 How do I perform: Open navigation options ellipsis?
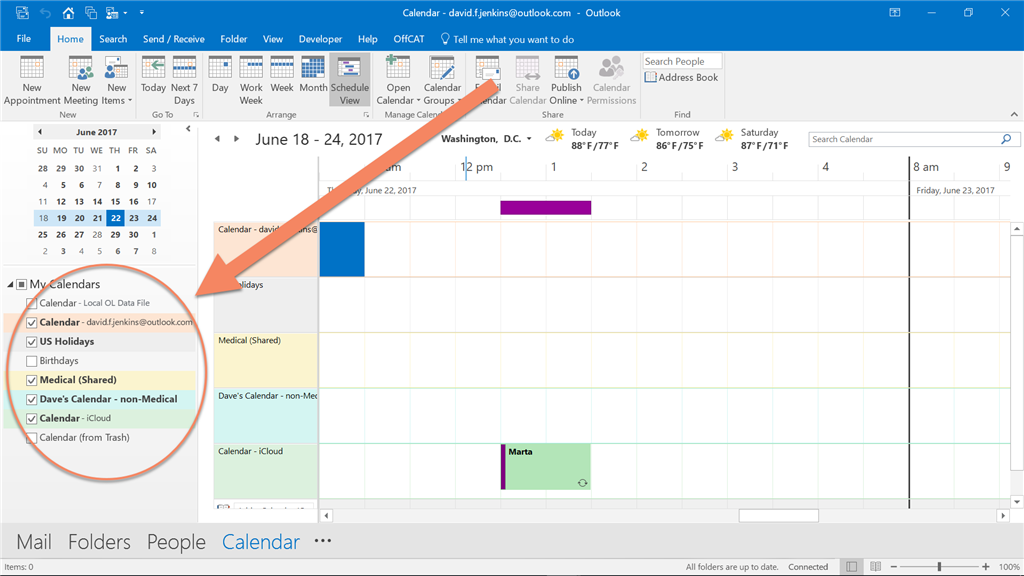click(323, 541)
